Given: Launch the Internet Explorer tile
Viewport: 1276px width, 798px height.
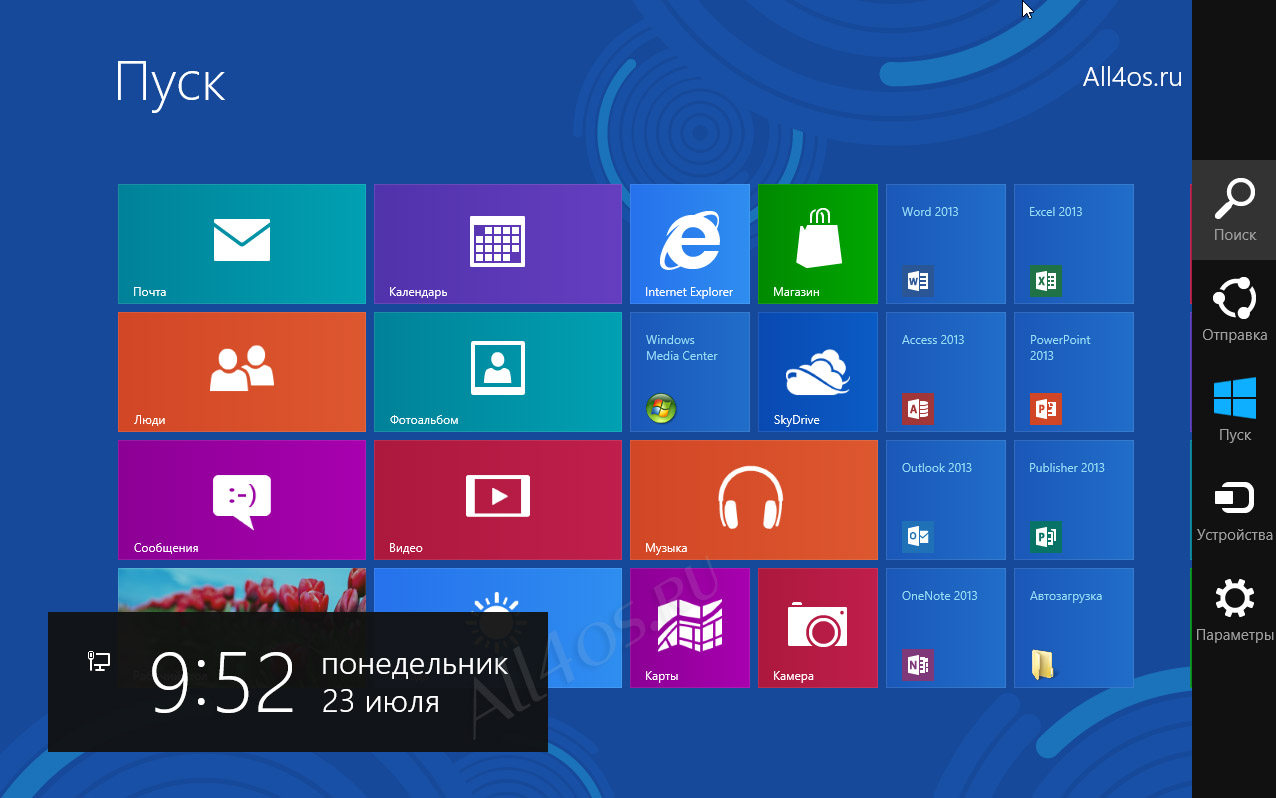Looking at the screenshot, I should point(690,244).
